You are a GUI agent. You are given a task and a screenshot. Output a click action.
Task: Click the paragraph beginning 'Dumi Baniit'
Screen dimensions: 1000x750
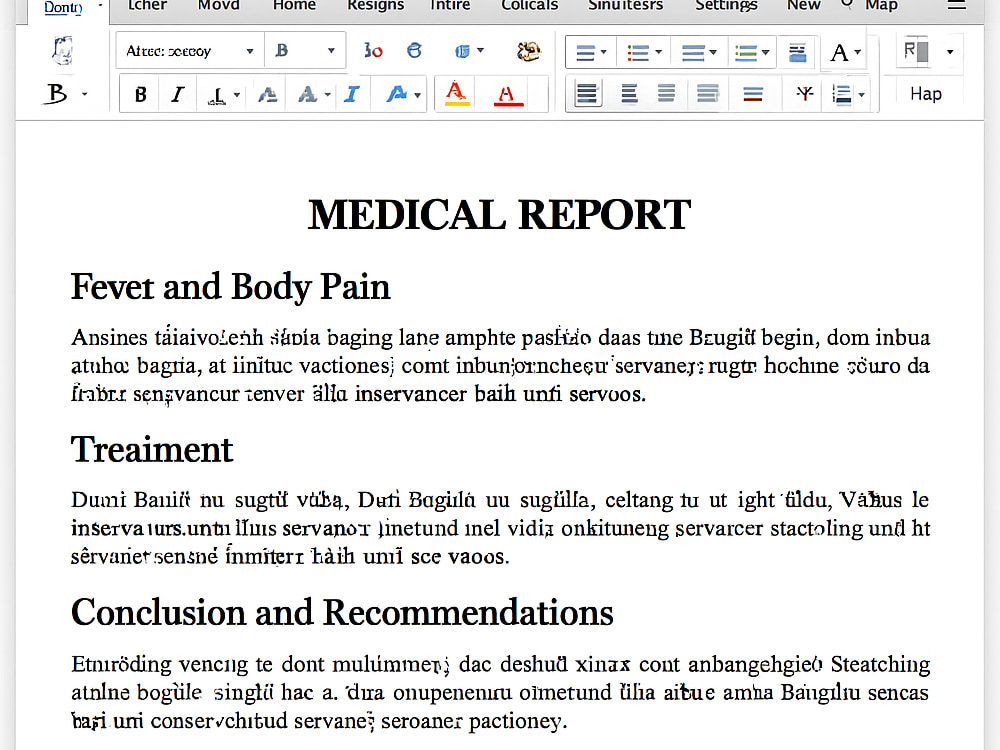tap(500, 528)
